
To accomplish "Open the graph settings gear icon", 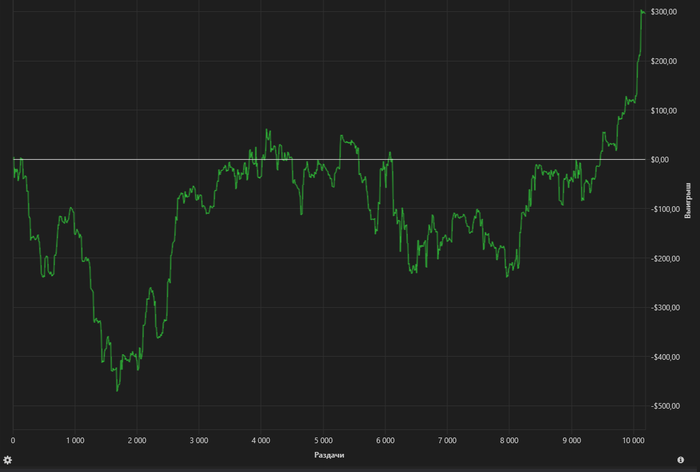I will click(x=8, y=459).
